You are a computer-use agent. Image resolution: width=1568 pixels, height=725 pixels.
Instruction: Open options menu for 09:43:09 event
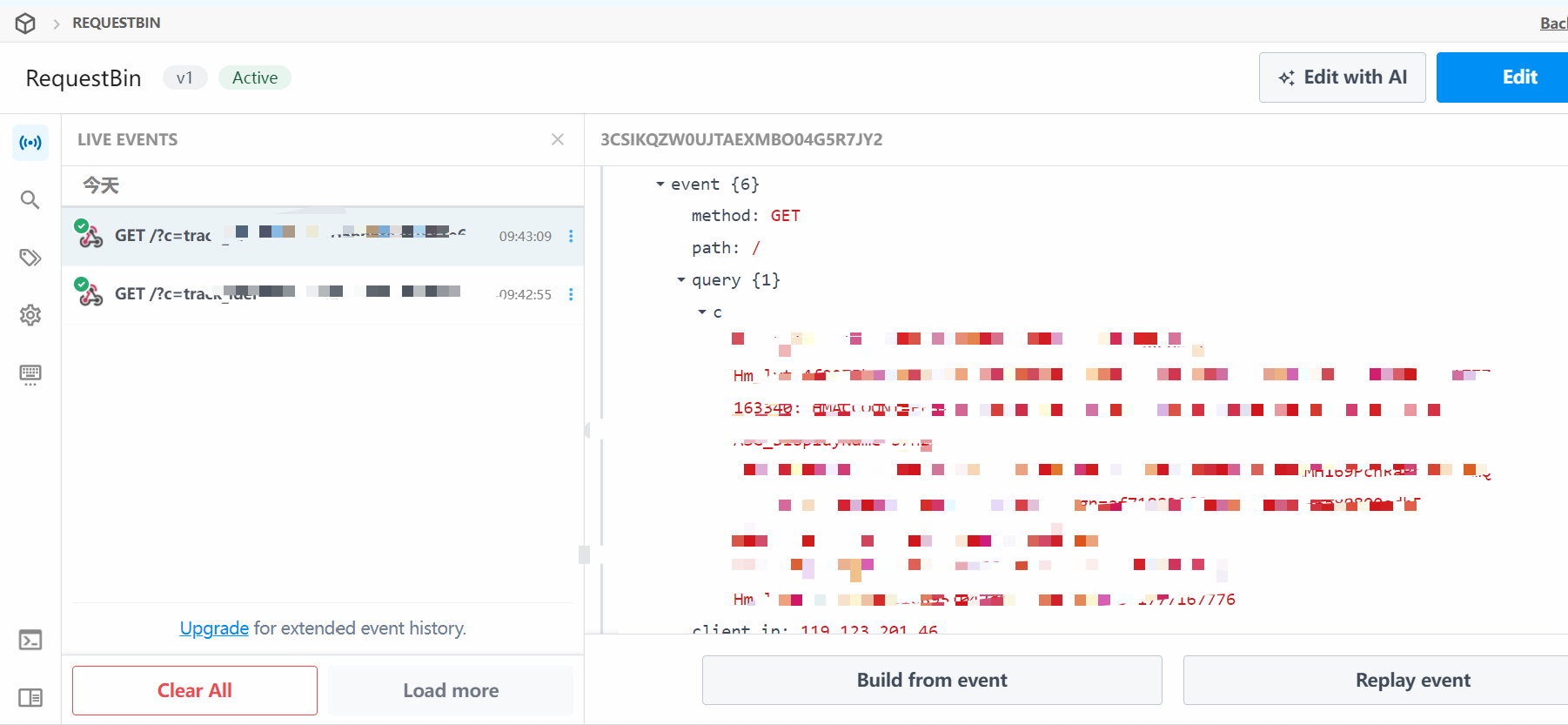tap(571, 236)
